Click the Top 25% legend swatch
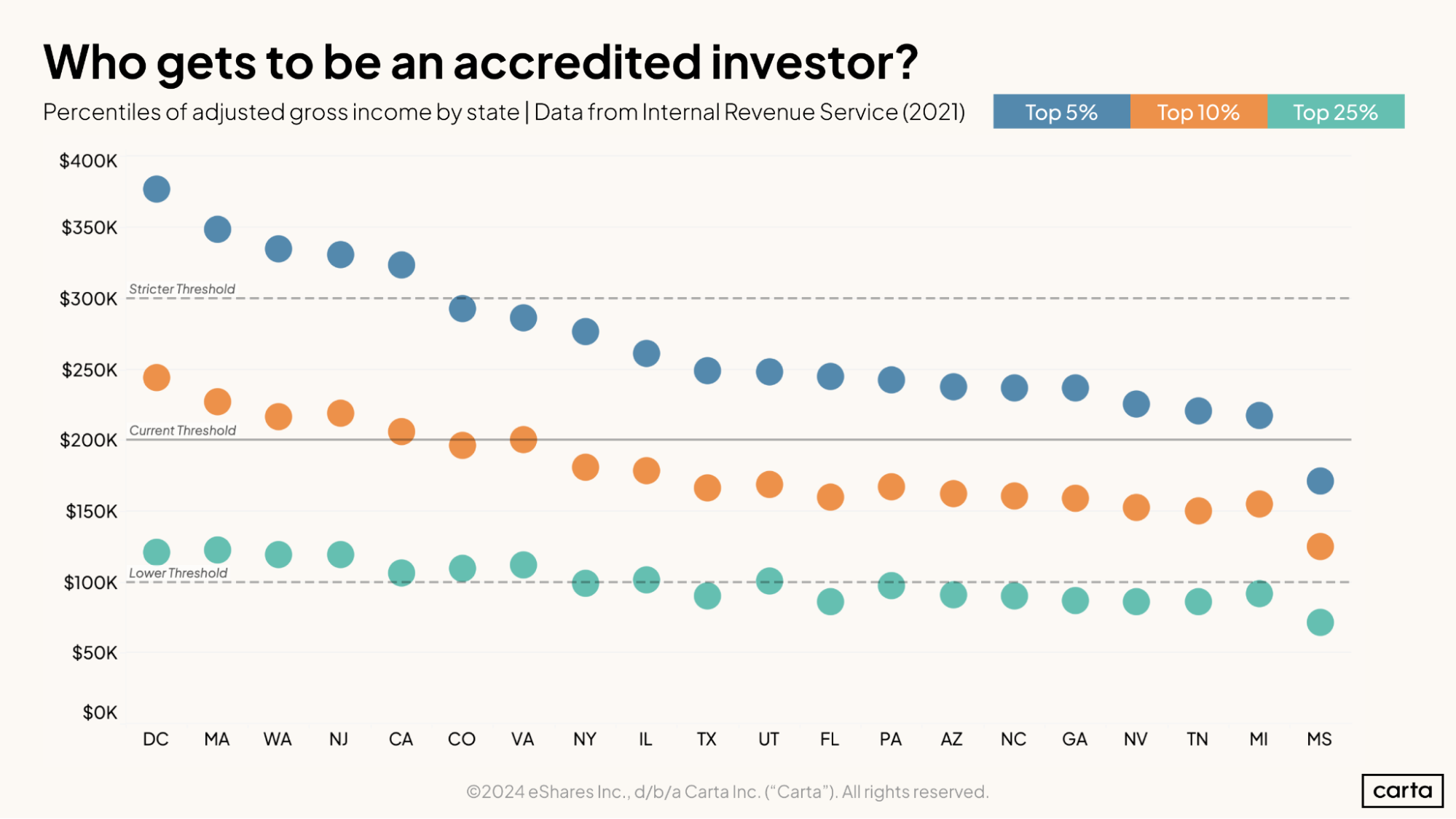Viewport: 1456px width, 819px height. point(1336,111)
